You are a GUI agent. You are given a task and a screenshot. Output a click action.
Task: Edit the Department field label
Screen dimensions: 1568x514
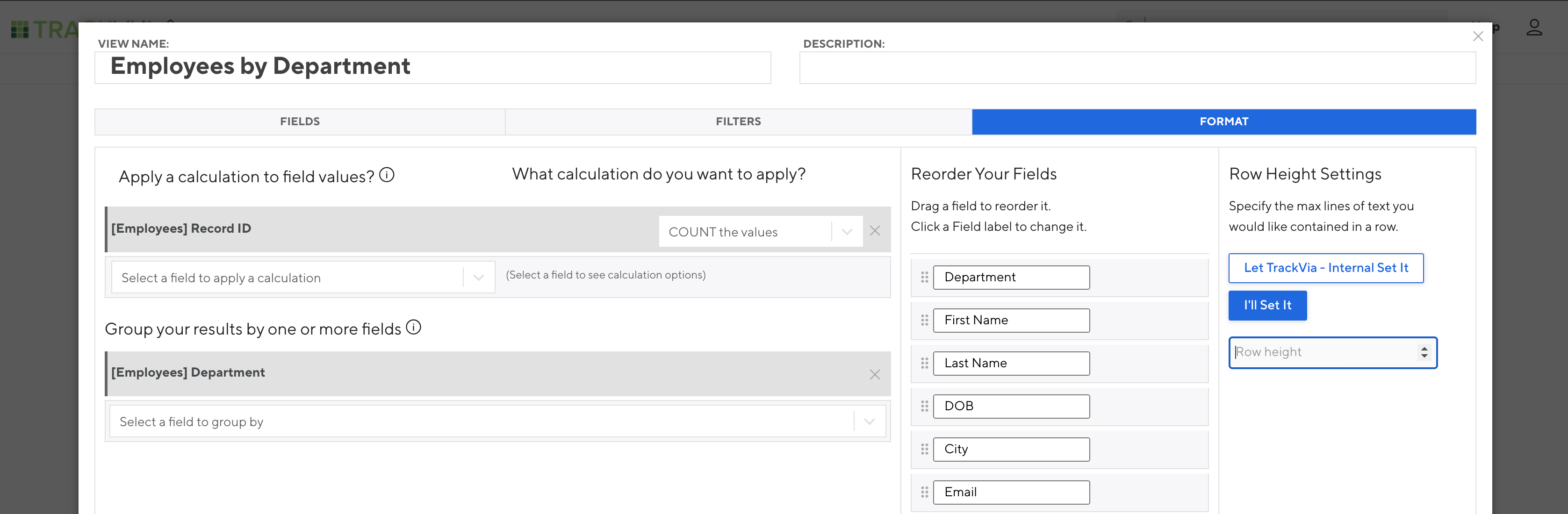tap(1011, 278)
